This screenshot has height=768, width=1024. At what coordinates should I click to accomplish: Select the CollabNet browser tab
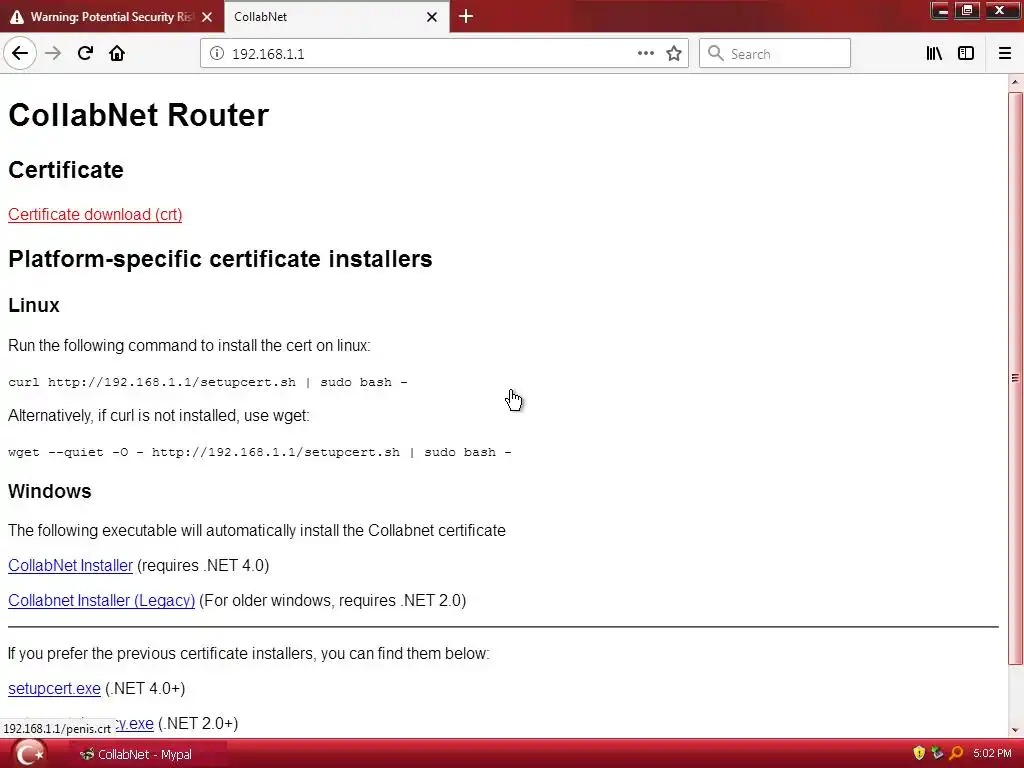(x=337, y=17)
